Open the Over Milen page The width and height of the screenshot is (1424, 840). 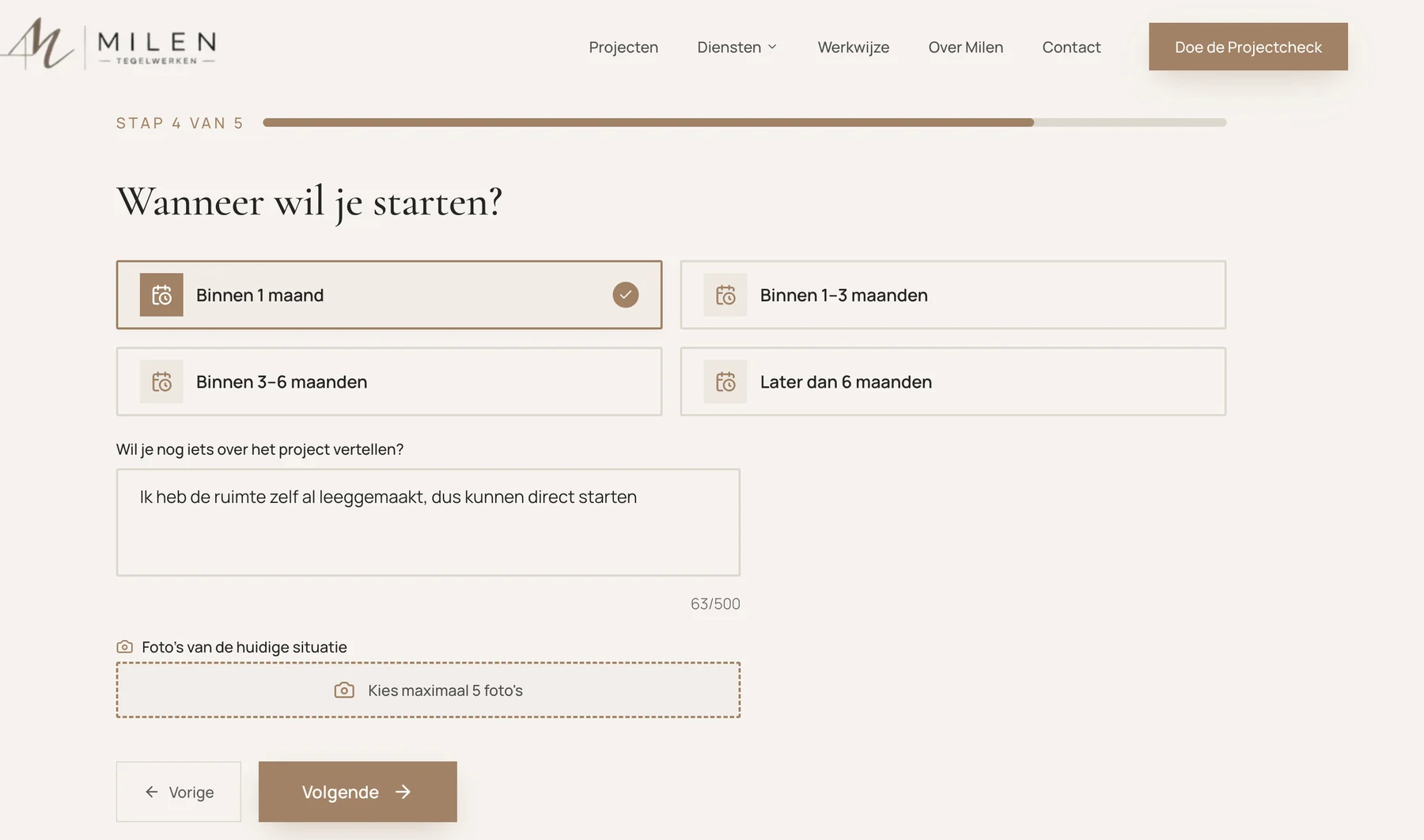click(x=966, y=47)
